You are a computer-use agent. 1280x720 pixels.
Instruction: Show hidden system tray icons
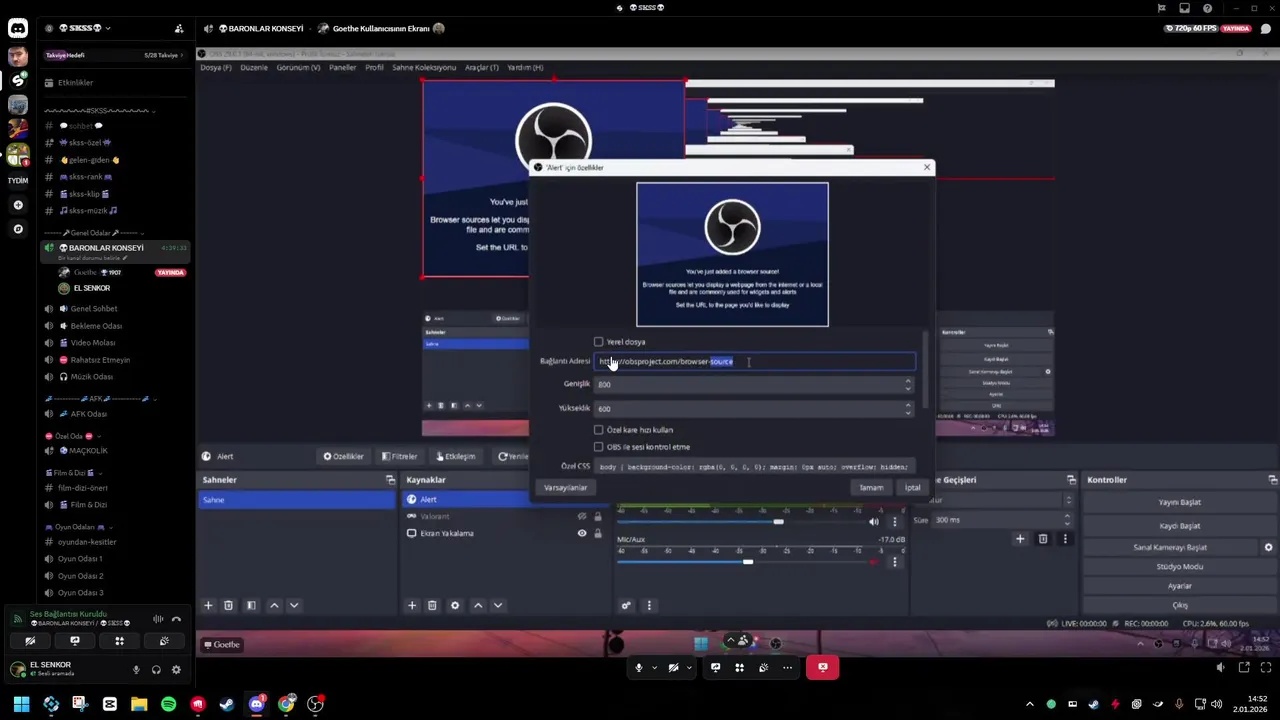[1029, 704]
